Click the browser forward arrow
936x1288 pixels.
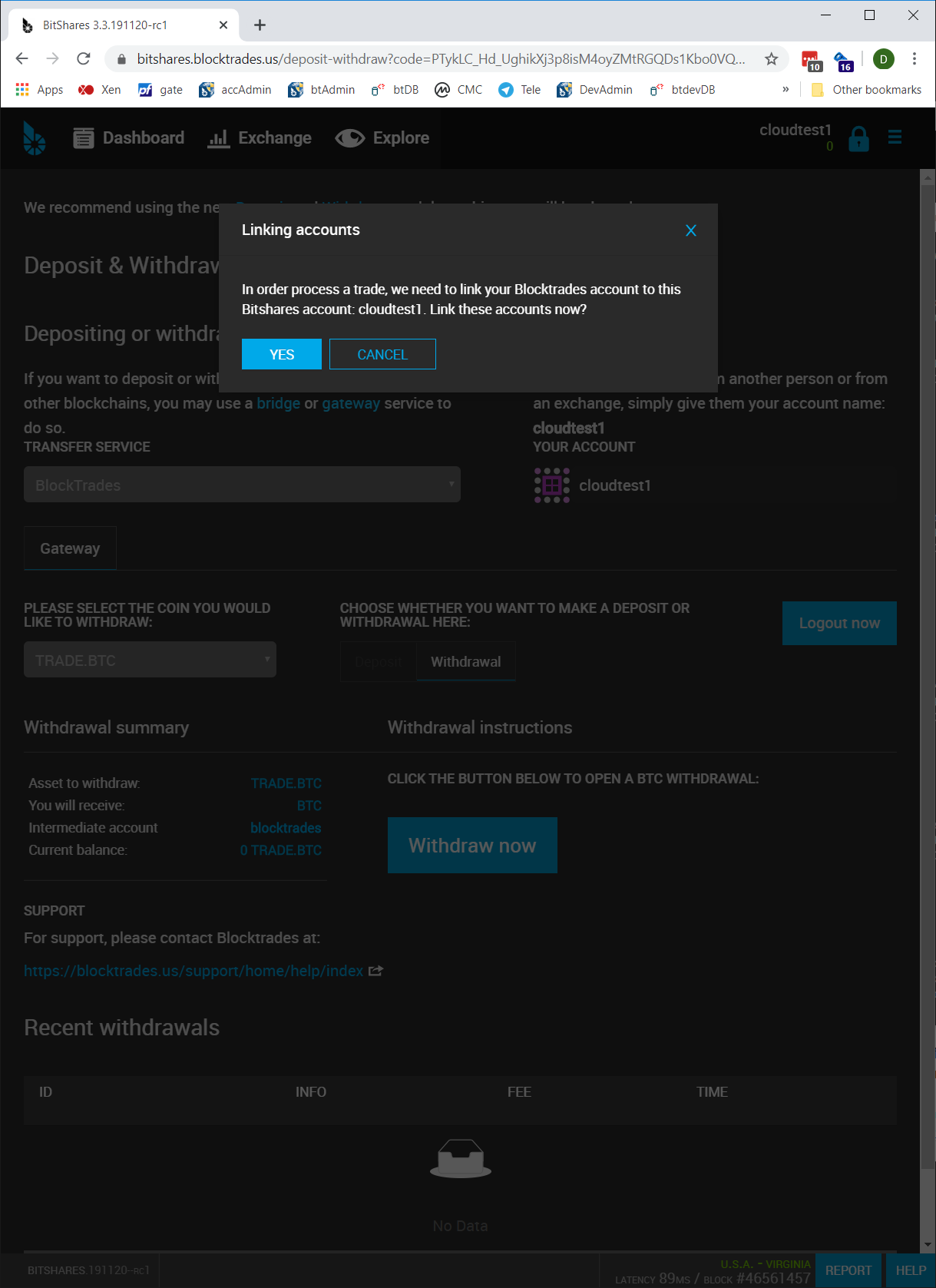[52, 58]
